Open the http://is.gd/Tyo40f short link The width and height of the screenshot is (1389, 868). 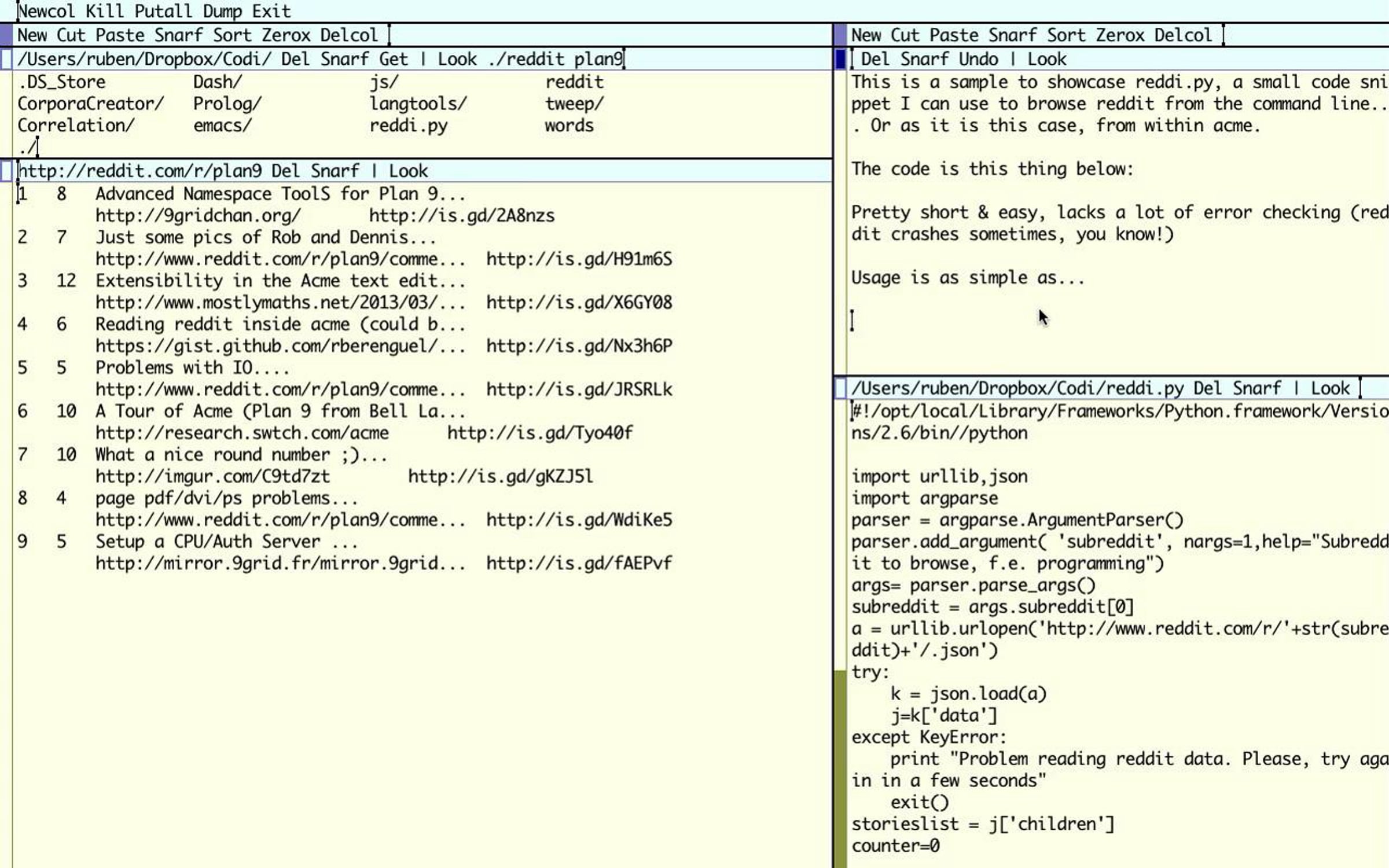click(x=540, y=433)
